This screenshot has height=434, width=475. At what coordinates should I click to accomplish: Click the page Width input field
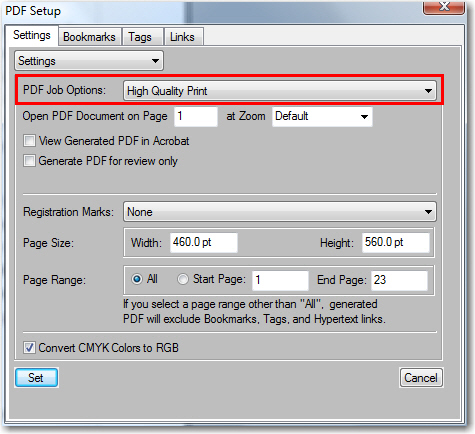[x=204, y=242]
